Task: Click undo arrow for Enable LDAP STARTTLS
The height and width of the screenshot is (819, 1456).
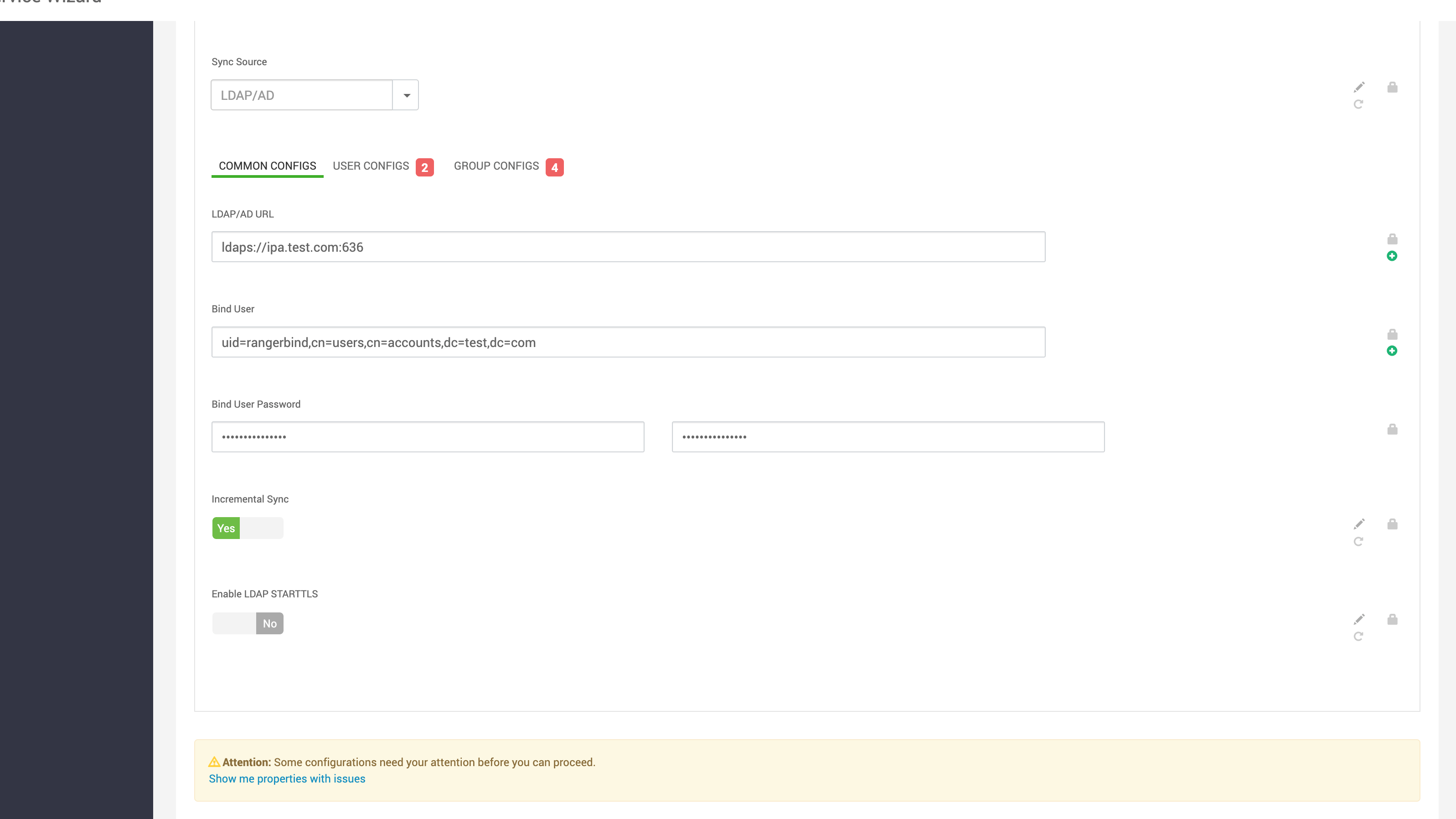Action: click(1358, 636)
